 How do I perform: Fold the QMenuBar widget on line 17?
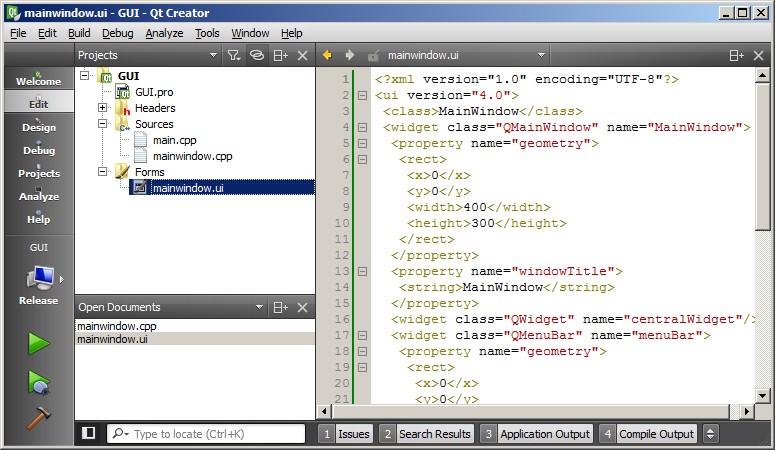(x=362, y=335)
